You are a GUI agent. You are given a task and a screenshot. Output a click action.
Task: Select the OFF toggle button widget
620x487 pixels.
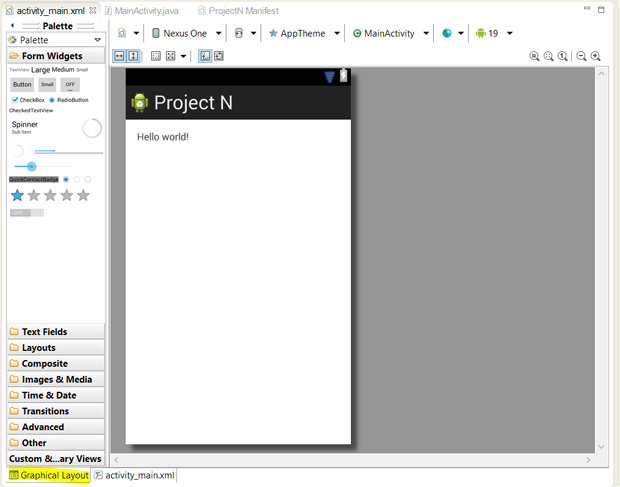pyautogui.click(x=70, y=85)
